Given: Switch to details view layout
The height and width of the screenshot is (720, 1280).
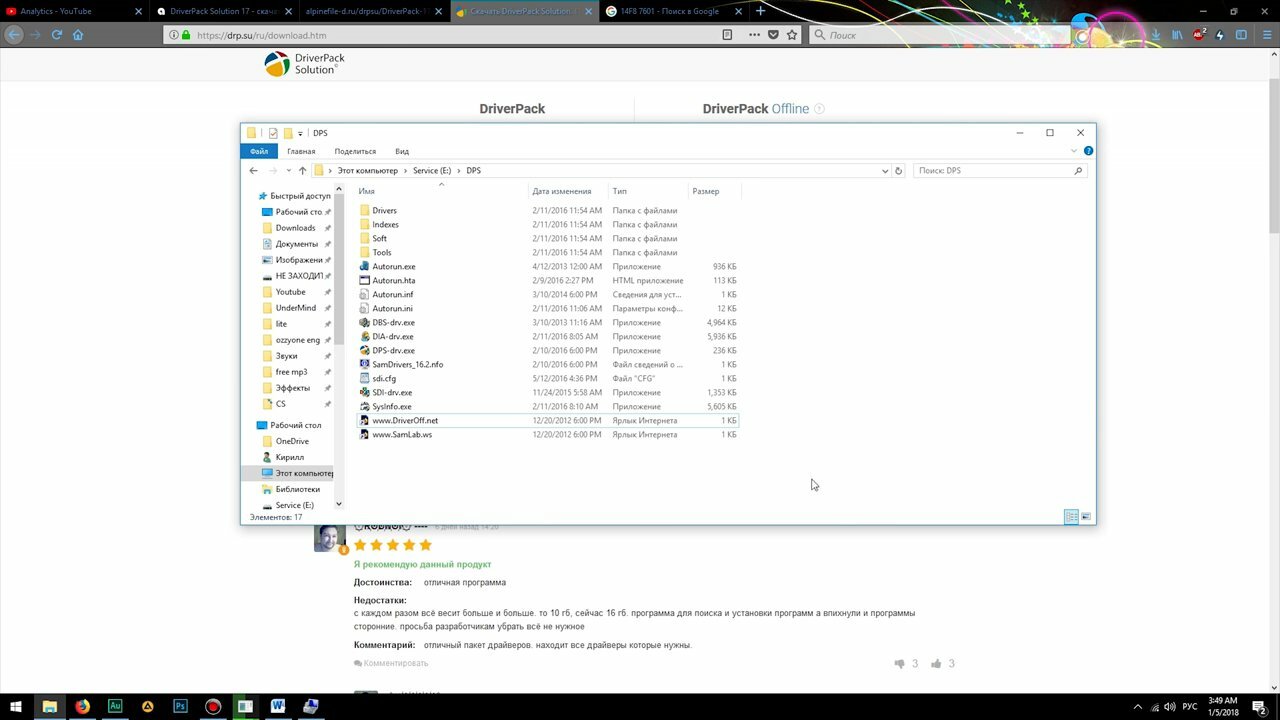Looking at the screenshot, I should click(1071, 517).
